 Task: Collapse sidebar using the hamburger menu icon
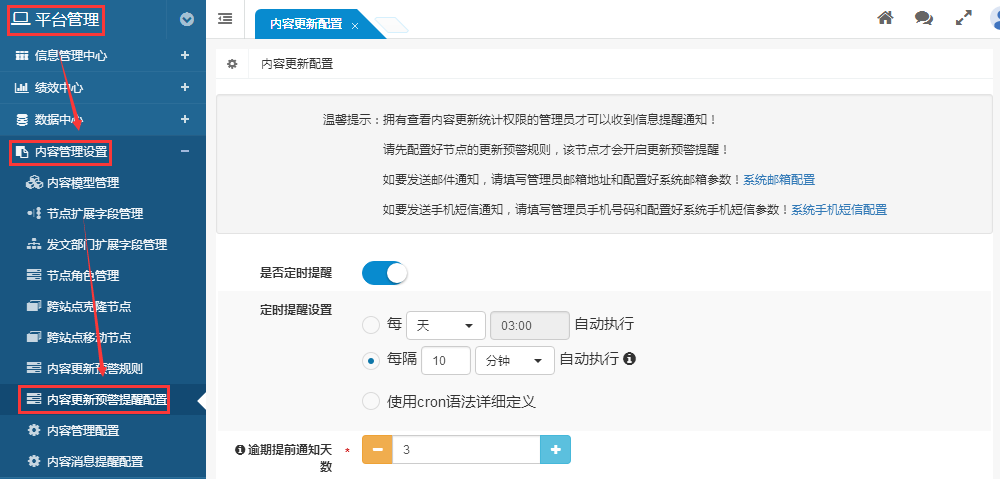pos(225,18)
